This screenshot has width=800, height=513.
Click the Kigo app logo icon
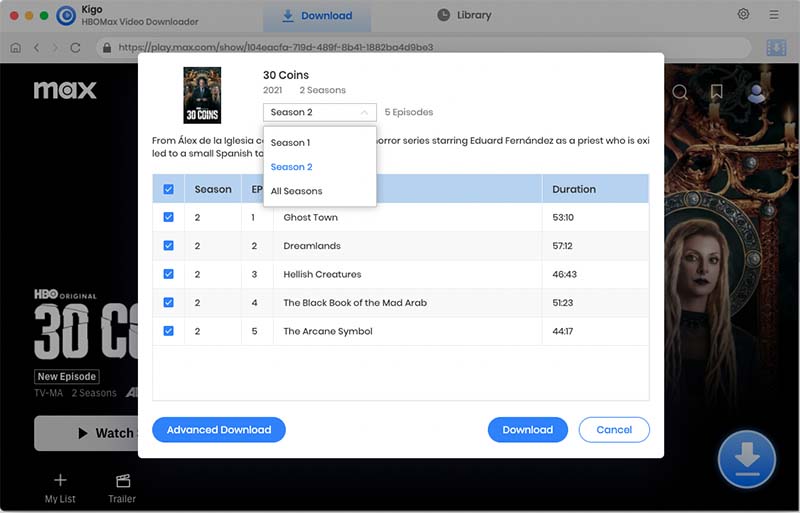tap(66, 16)
